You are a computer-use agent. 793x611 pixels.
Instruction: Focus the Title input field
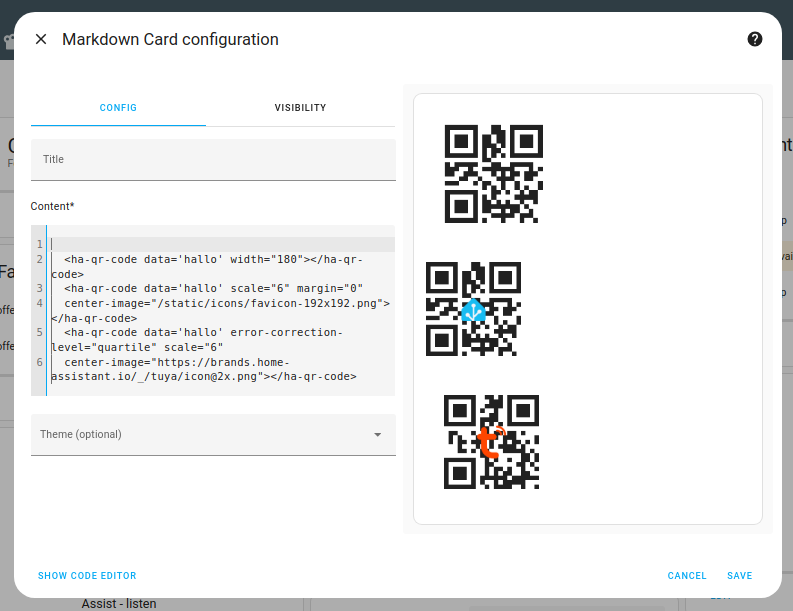click(x=213, y=160)
